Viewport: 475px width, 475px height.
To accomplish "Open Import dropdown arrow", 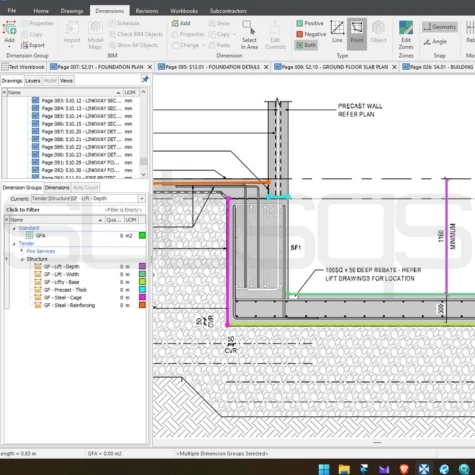I will 72,47.
